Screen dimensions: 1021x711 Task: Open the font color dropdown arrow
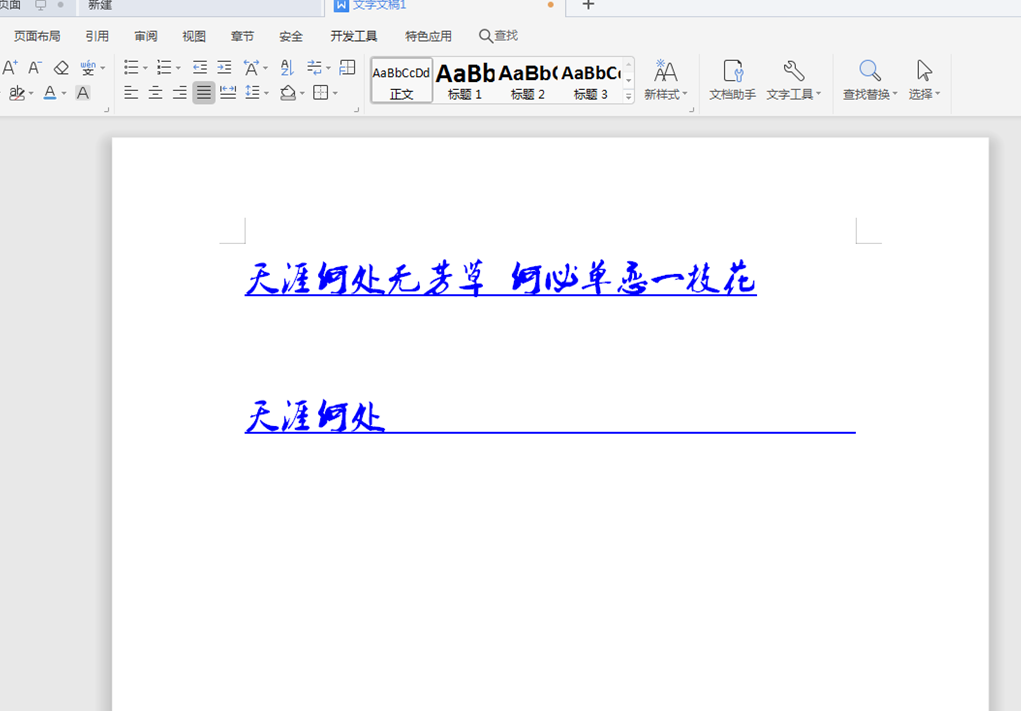(x=62, y=95)
